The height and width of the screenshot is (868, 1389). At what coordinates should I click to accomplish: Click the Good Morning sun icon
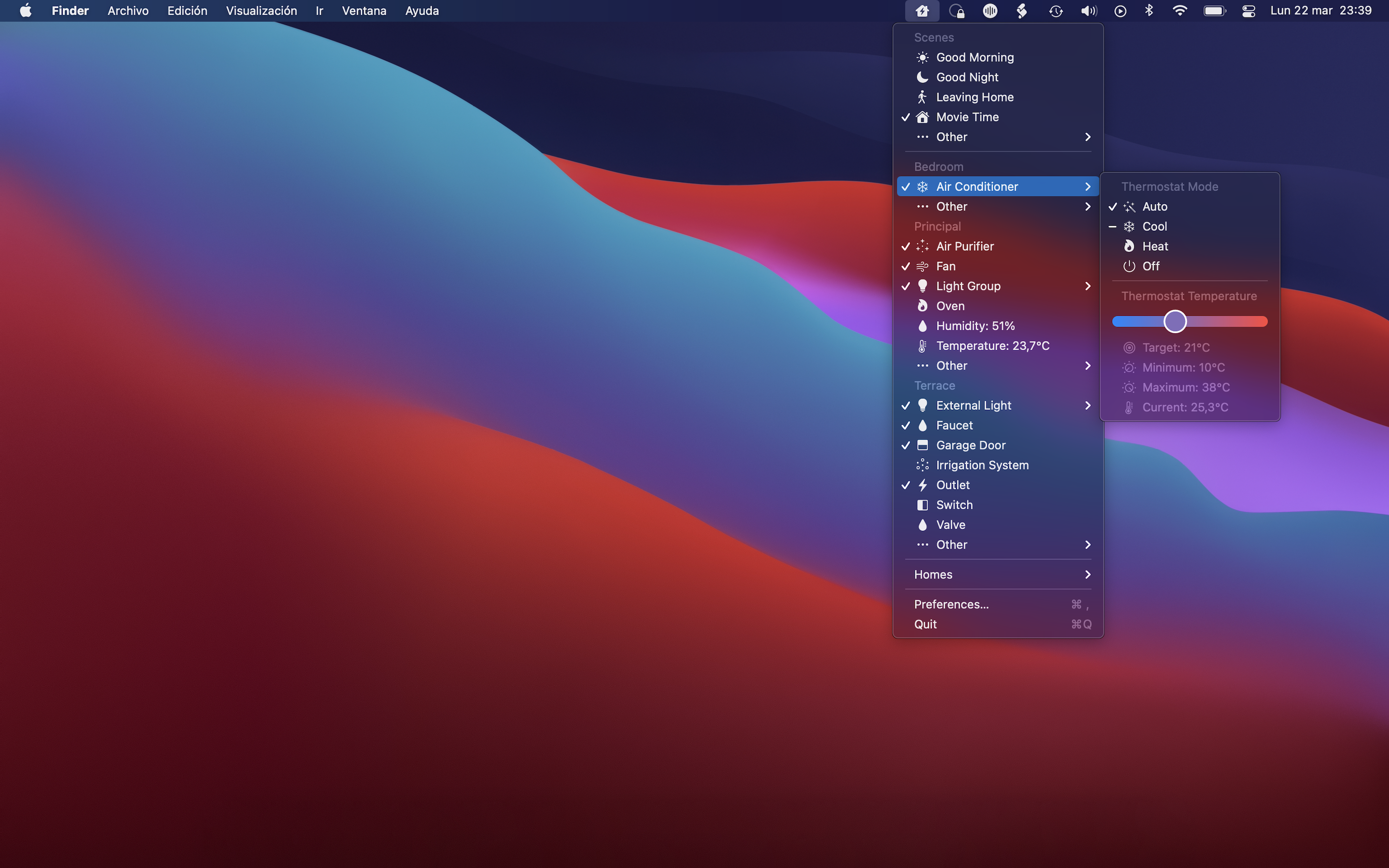click(x=922, y=57)
